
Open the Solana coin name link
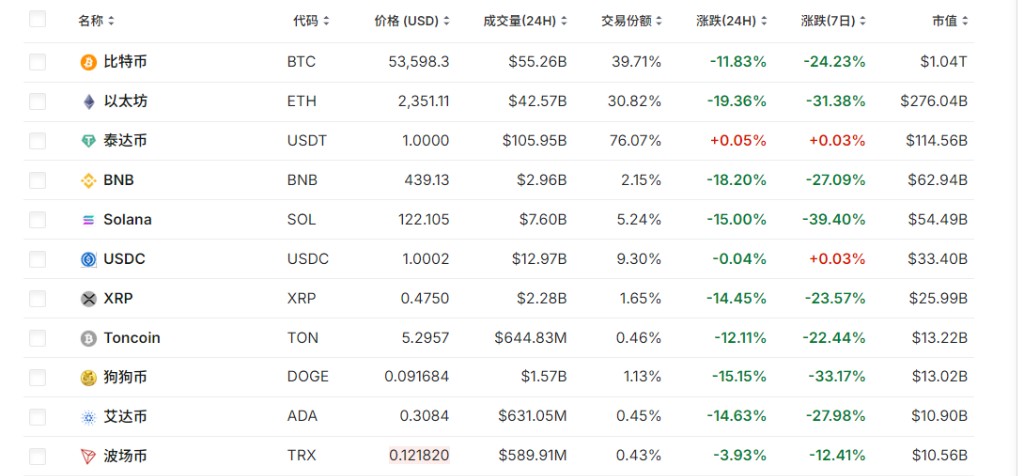tap(127, 220)
